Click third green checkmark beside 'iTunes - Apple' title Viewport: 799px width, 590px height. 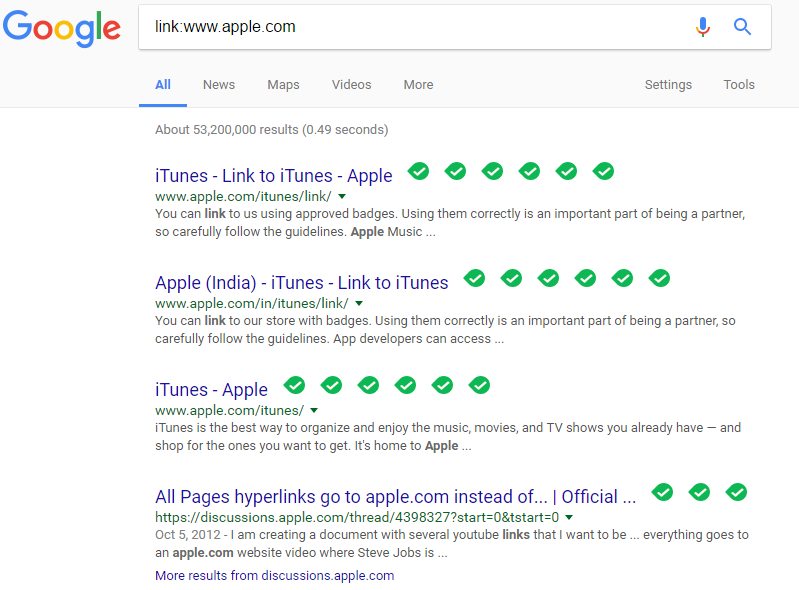[x=368, y=385]
